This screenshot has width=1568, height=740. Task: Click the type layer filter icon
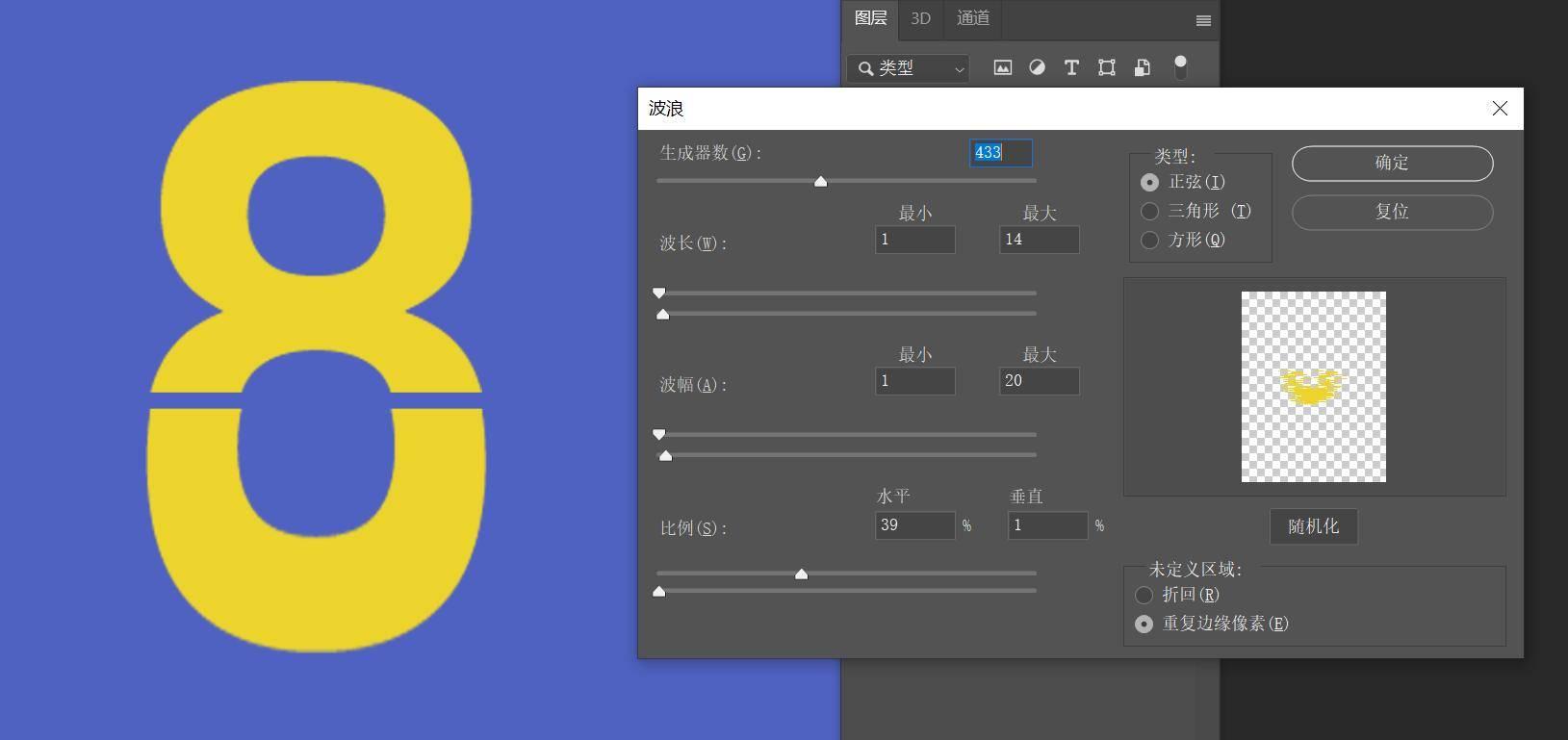1071,67
